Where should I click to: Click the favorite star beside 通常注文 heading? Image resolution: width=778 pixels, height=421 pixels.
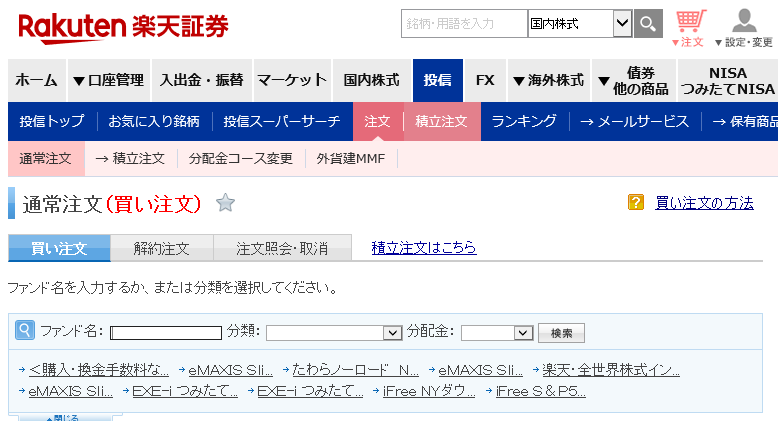(225, 203)
